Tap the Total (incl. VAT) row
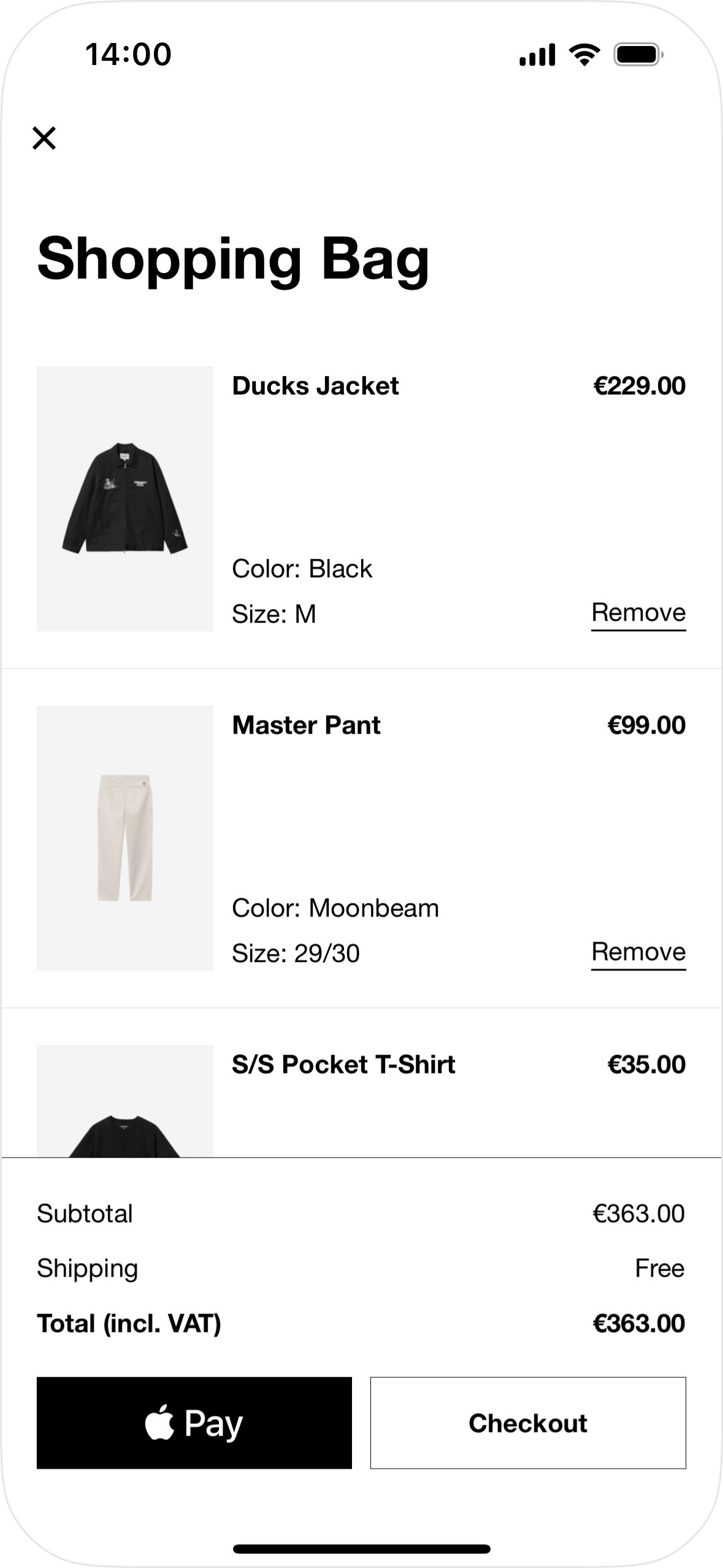 point(361,1323)
